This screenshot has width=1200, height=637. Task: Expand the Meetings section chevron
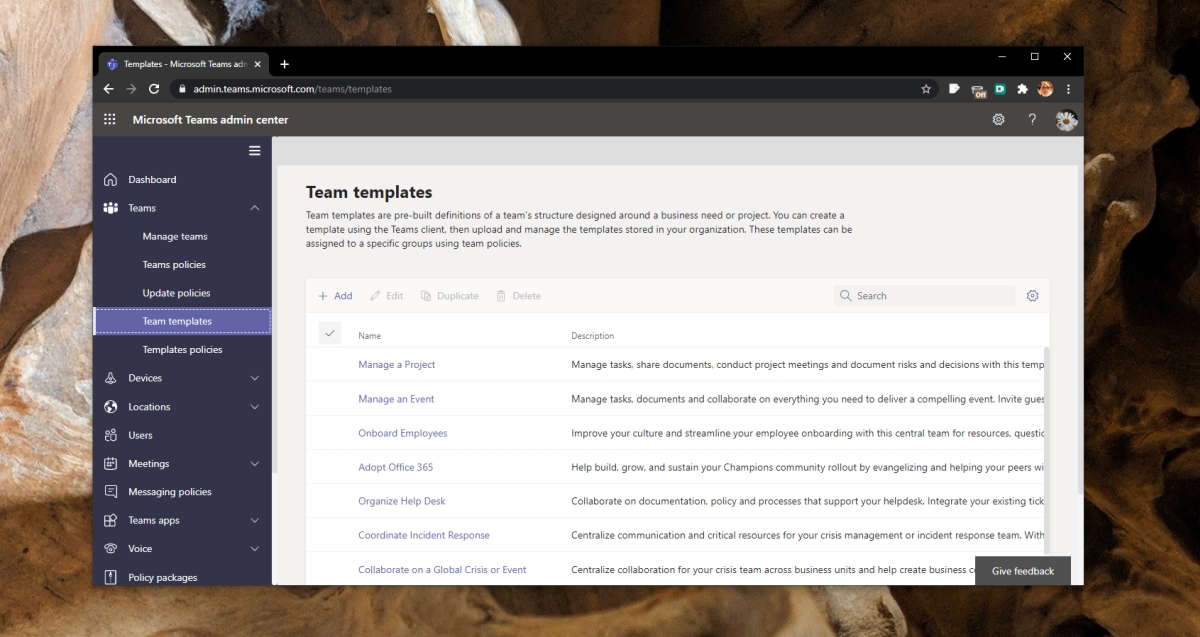pyautogui.click(x=255, y=464)
